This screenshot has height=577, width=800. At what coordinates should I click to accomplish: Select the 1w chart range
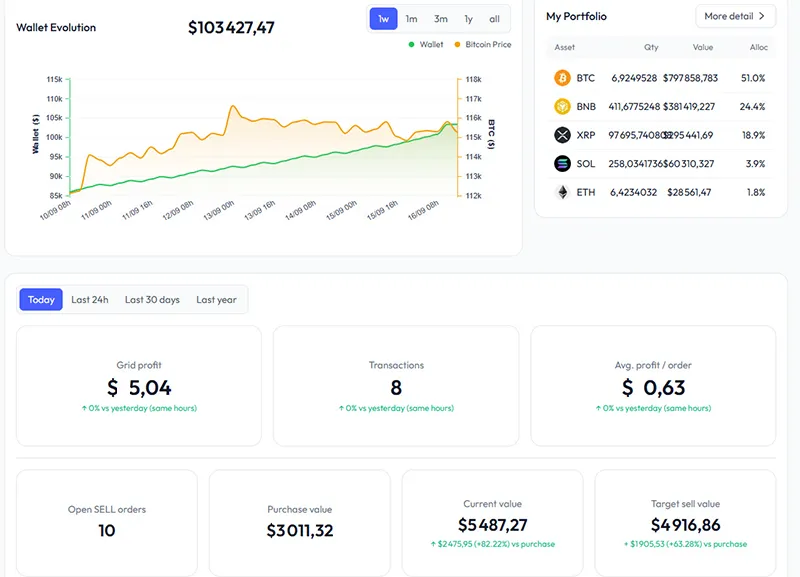(x=383, y=19)
